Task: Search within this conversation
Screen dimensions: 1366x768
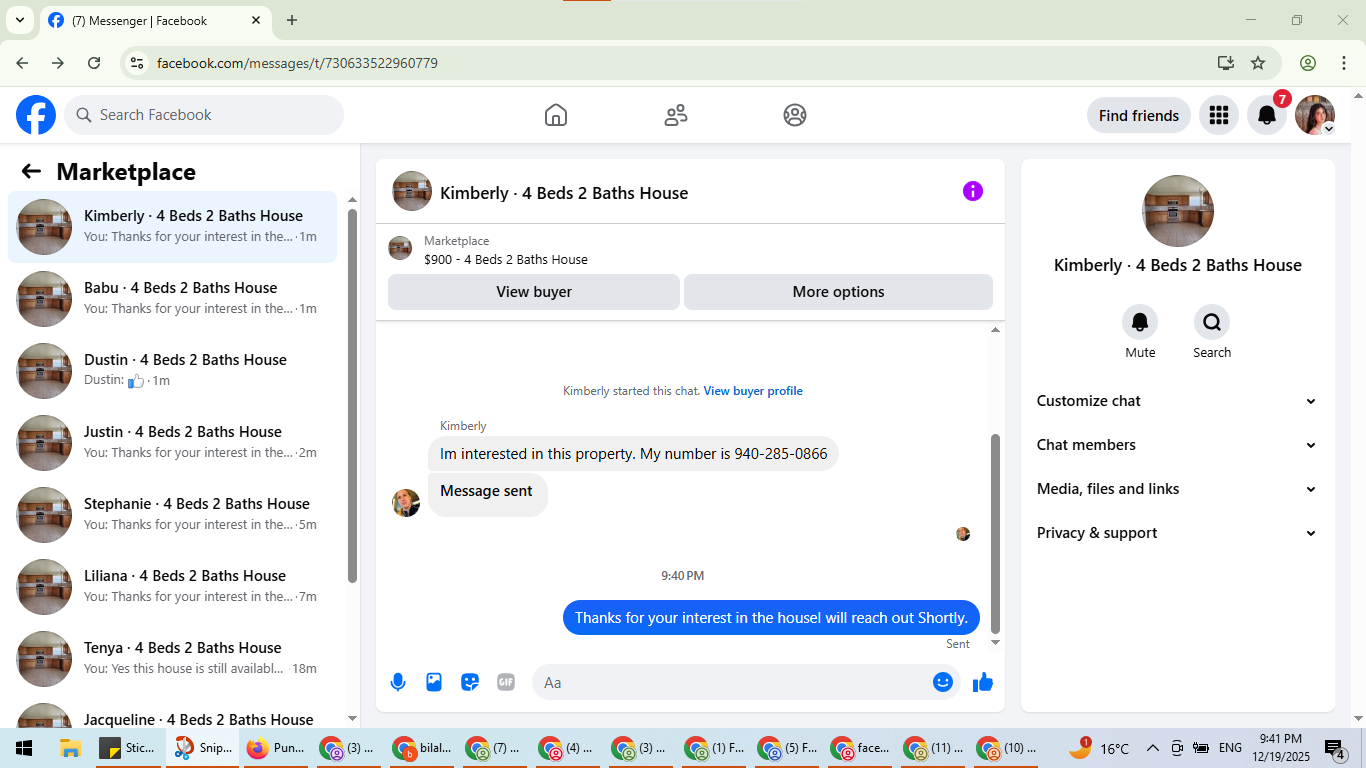Action: coord(1212,322)
